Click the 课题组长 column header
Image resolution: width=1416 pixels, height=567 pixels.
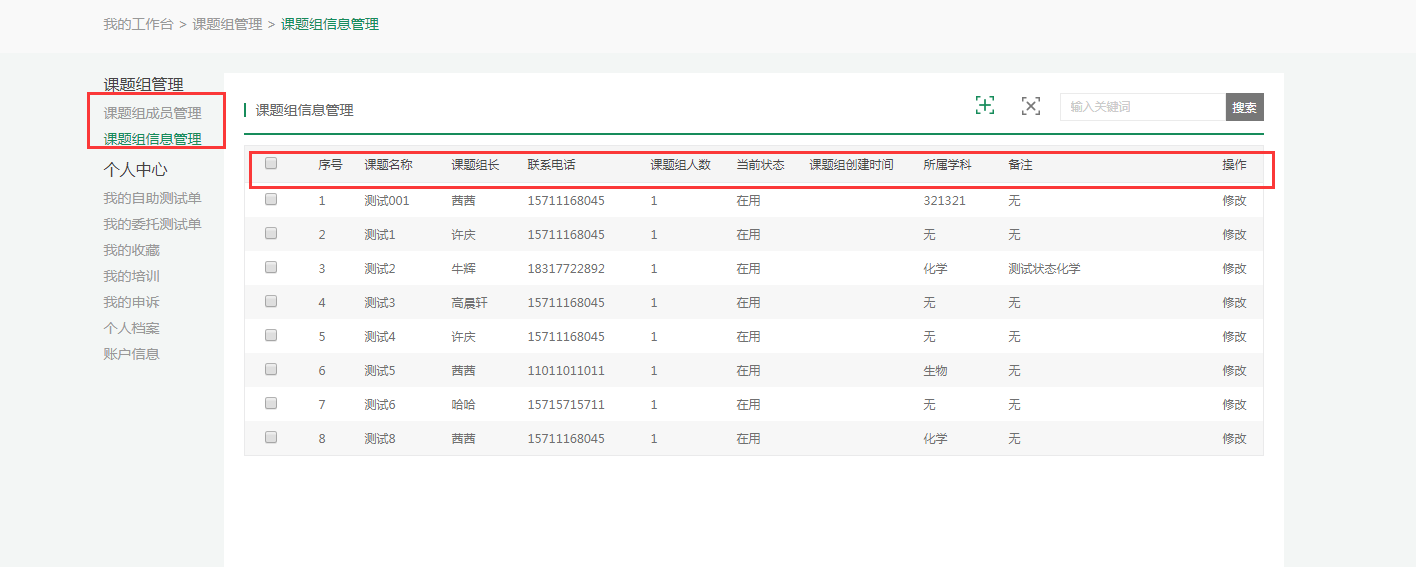click(475, 165)
